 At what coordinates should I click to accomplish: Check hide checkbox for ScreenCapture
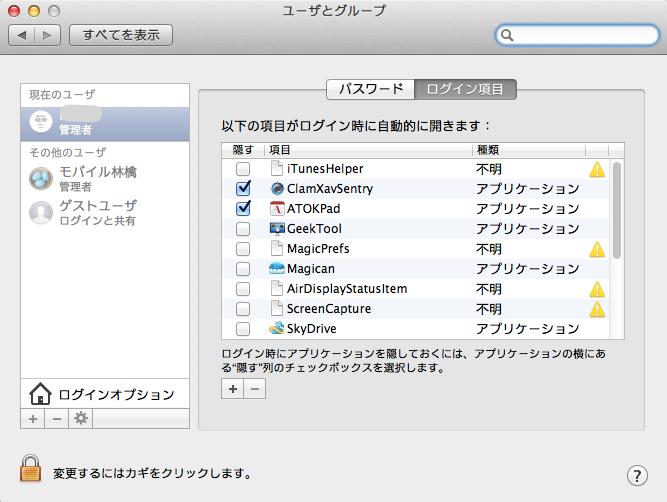(243, 309)
